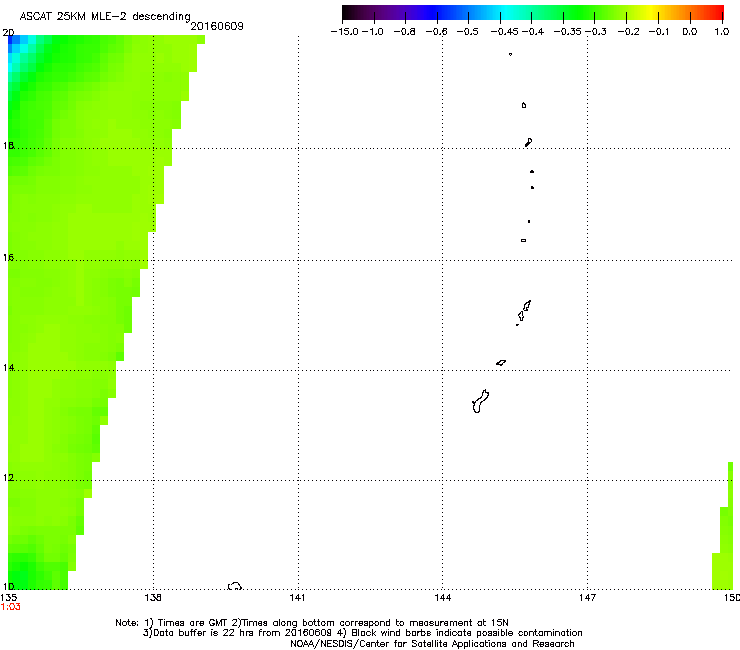Click the red end of the color bar
The height and width of the screenshot is (650, 740).
click(x=714, y=12)
